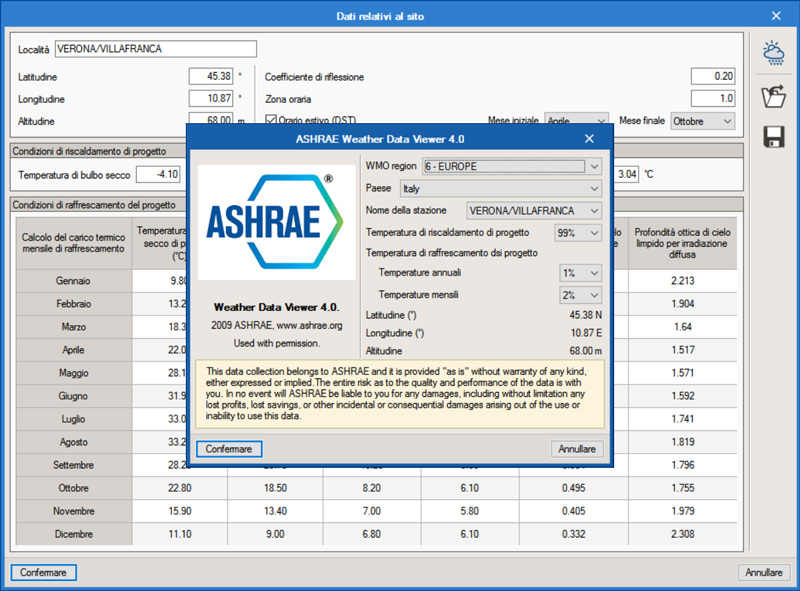This screenshot has height=591, width=800.
Task: Open the WMO region dropdown
Action: click(512, 166)
